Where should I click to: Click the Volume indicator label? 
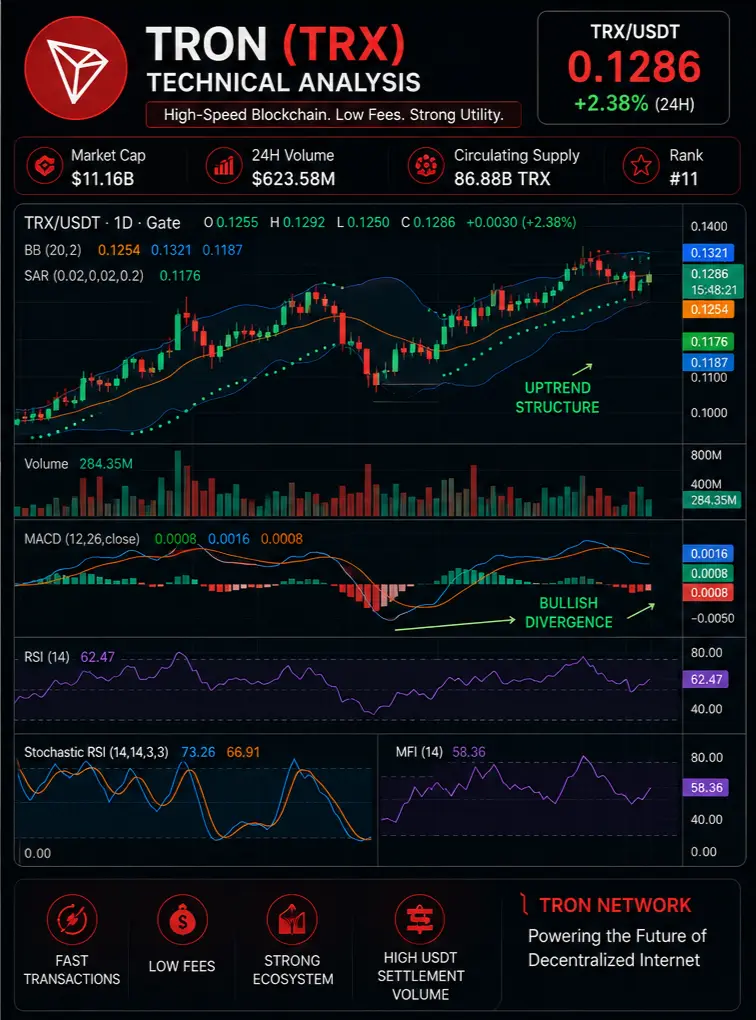46,464
